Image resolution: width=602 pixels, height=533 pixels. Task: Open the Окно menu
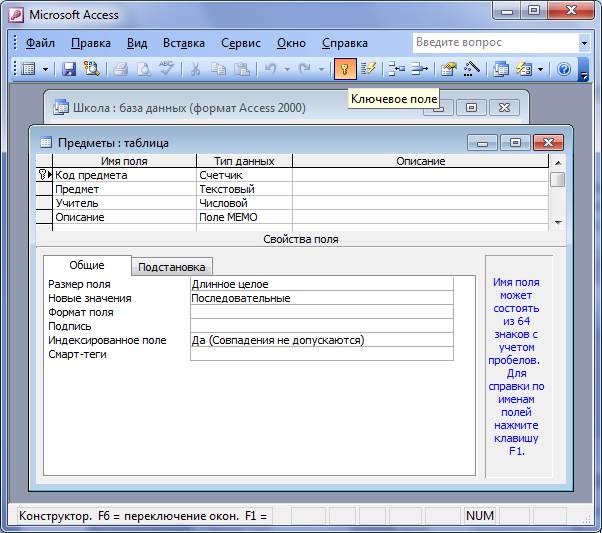pos(291,43)
